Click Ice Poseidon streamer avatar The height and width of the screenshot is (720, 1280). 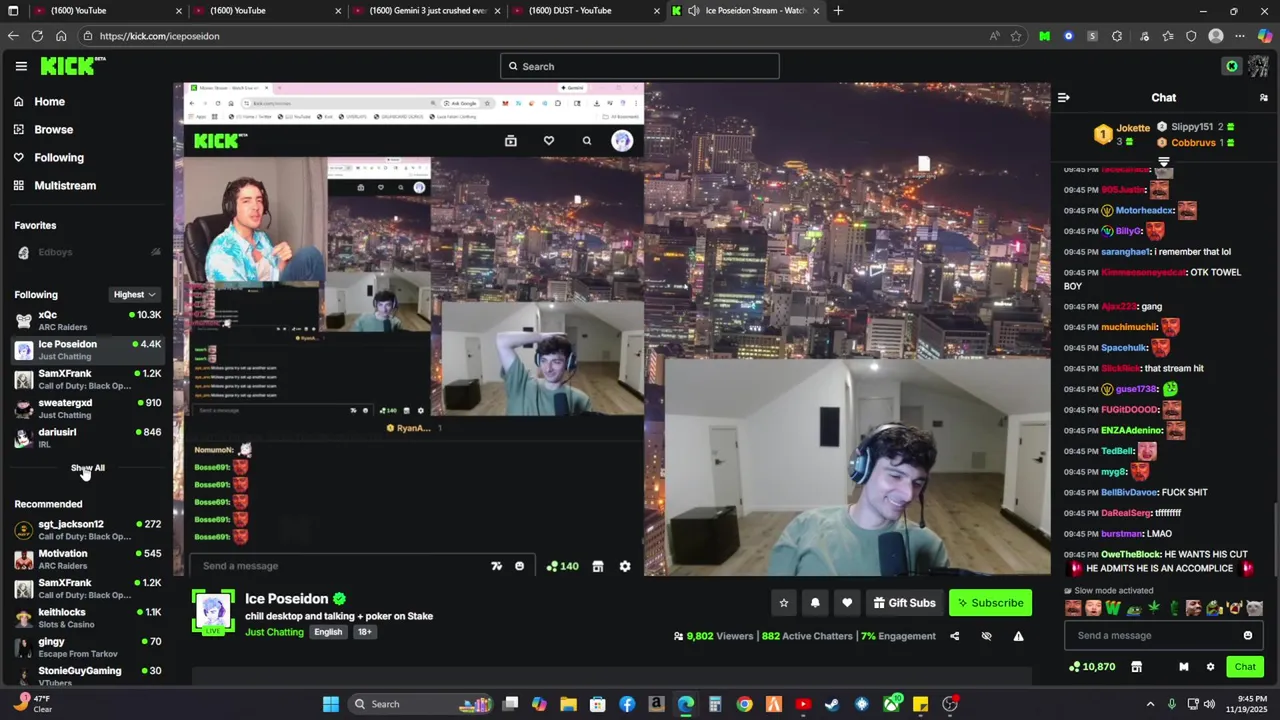[x=213, y=611]
